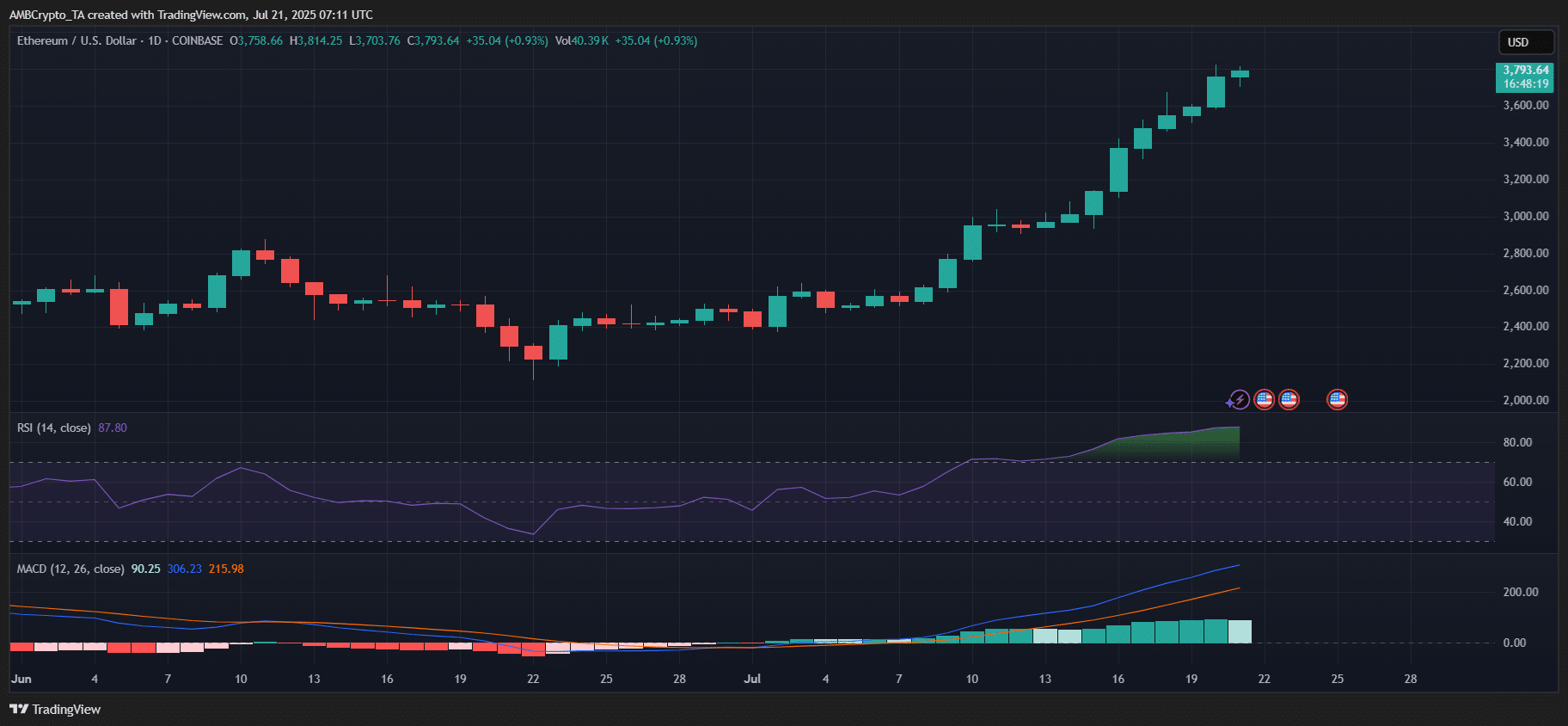Select the RSI (14, close) indicator label
1568x726 pixels.
(x=53, y=428)
